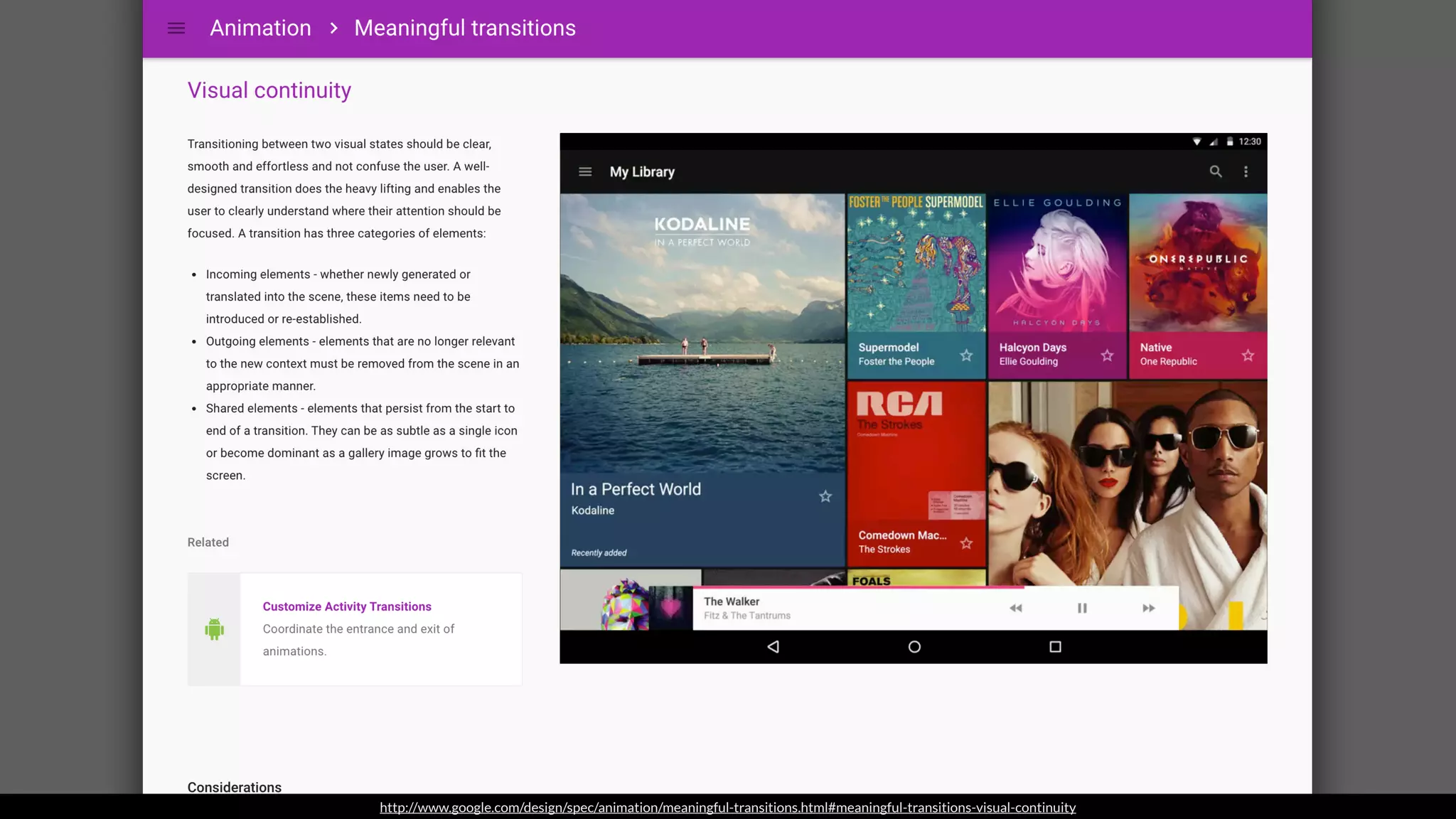
Task: Open the Foals album tile
Action: point(916,578)
